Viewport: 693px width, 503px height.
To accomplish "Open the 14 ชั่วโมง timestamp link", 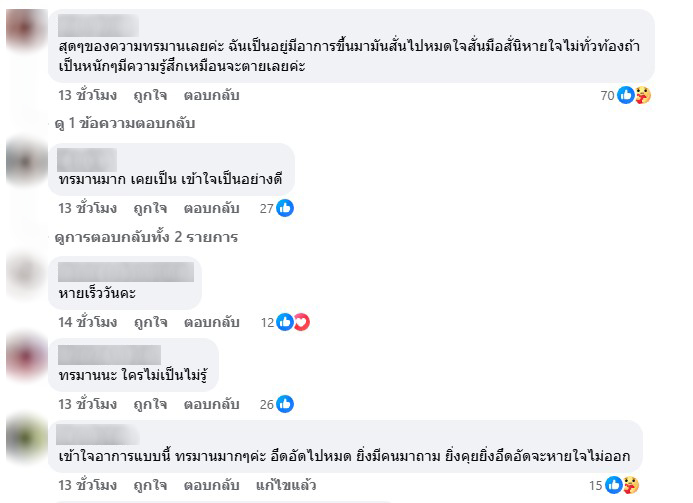I will 88,322.
